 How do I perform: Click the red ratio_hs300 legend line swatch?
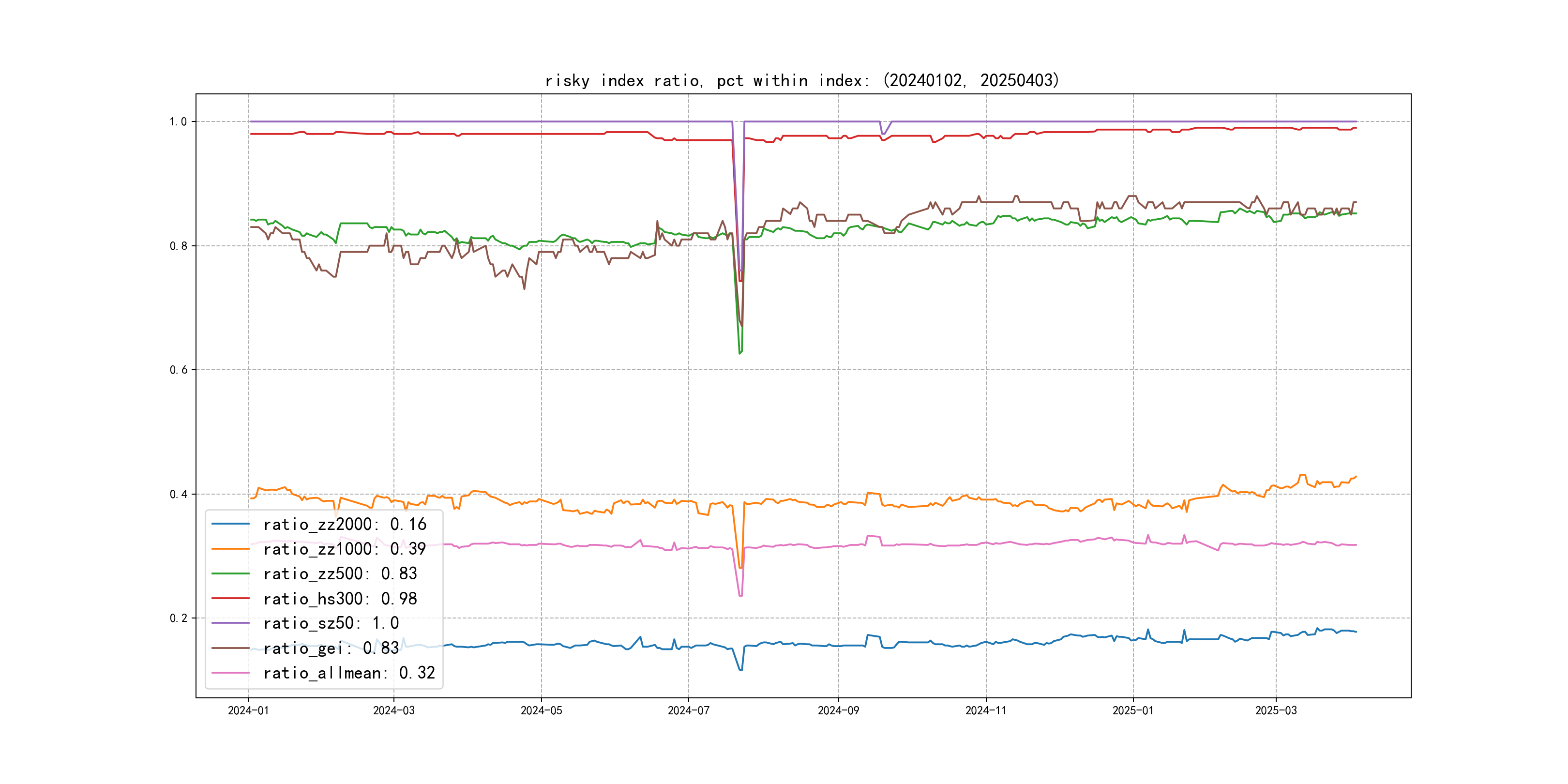click(x=230, y=598)
